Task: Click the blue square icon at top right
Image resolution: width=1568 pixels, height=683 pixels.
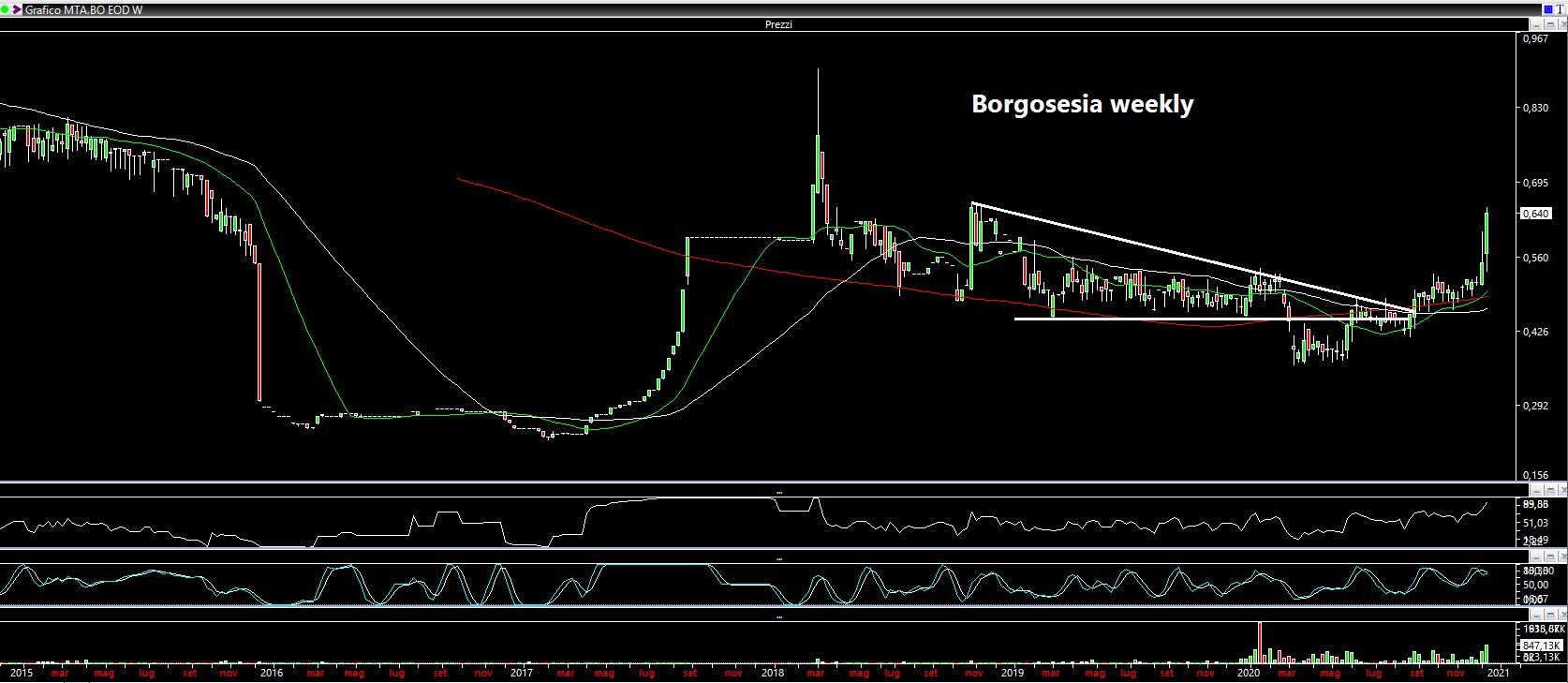Action: click(1548, 9)
